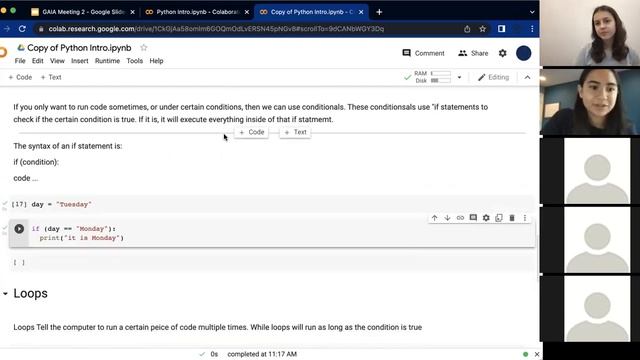Image resolution: width=640 pixels, height=360 pixels.
Task: Switch to Python Intro.ipynb tab
Action: pos(196,12)
